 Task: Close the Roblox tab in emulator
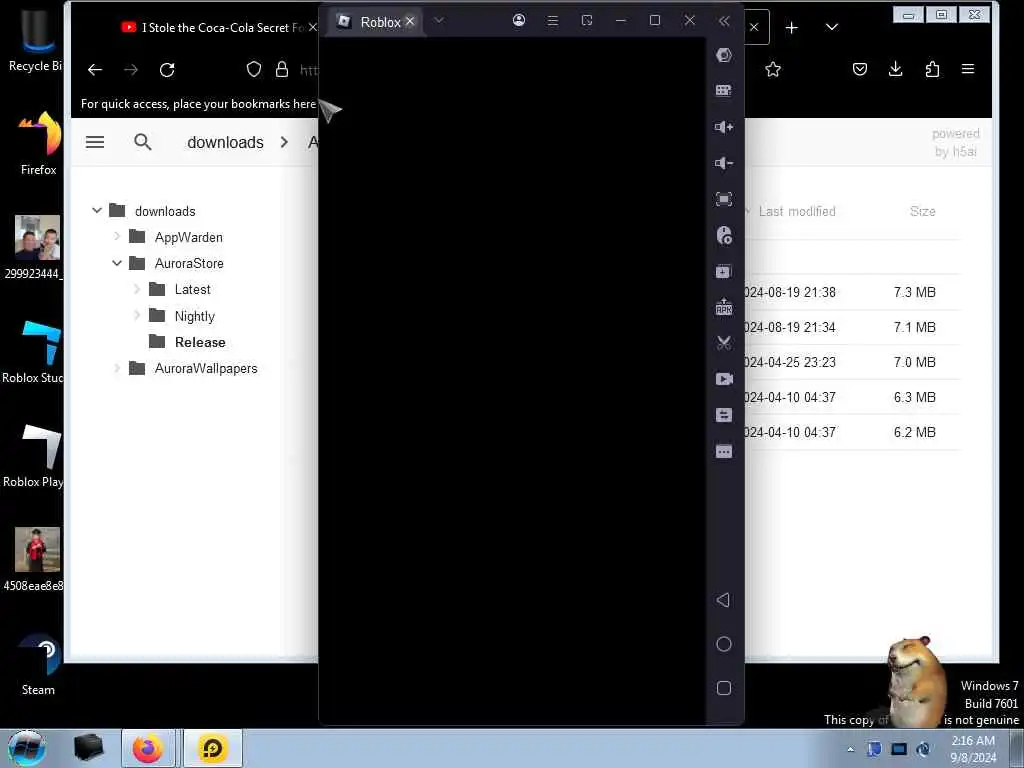pos(409,21)
